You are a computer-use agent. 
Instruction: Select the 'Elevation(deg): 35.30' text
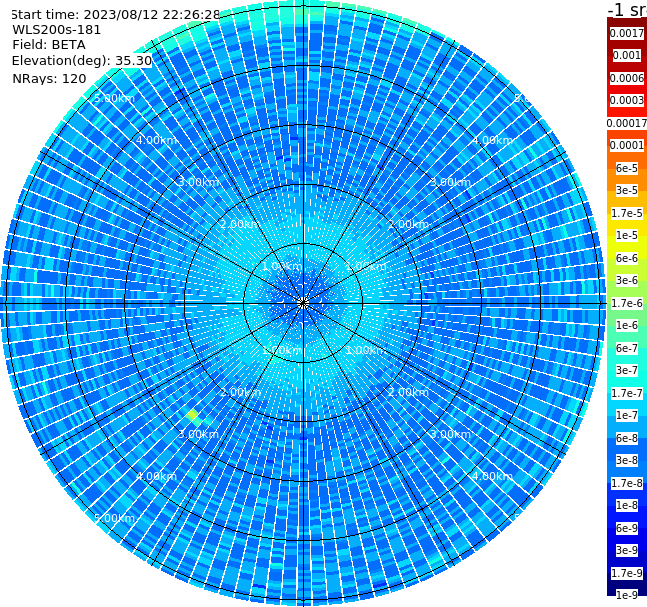[x=82, y=61]
